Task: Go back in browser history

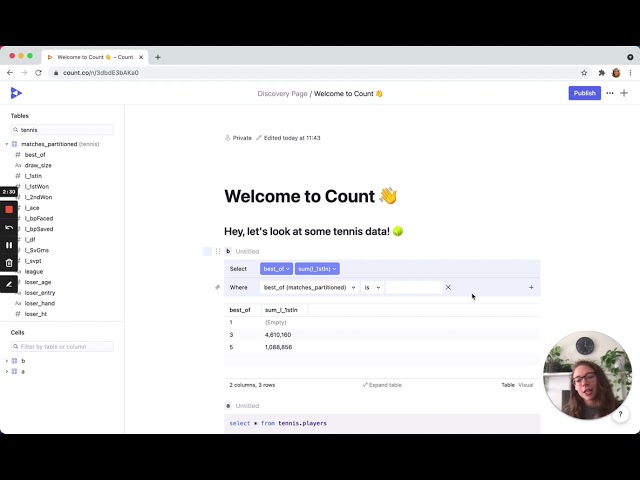Action: pos(10,73)
